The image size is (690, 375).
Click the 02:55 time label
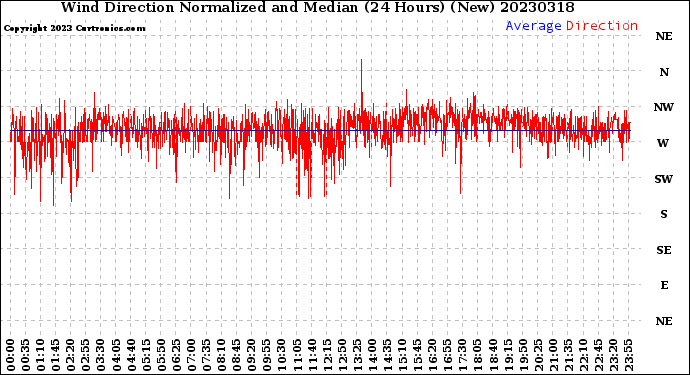point(86,355)
